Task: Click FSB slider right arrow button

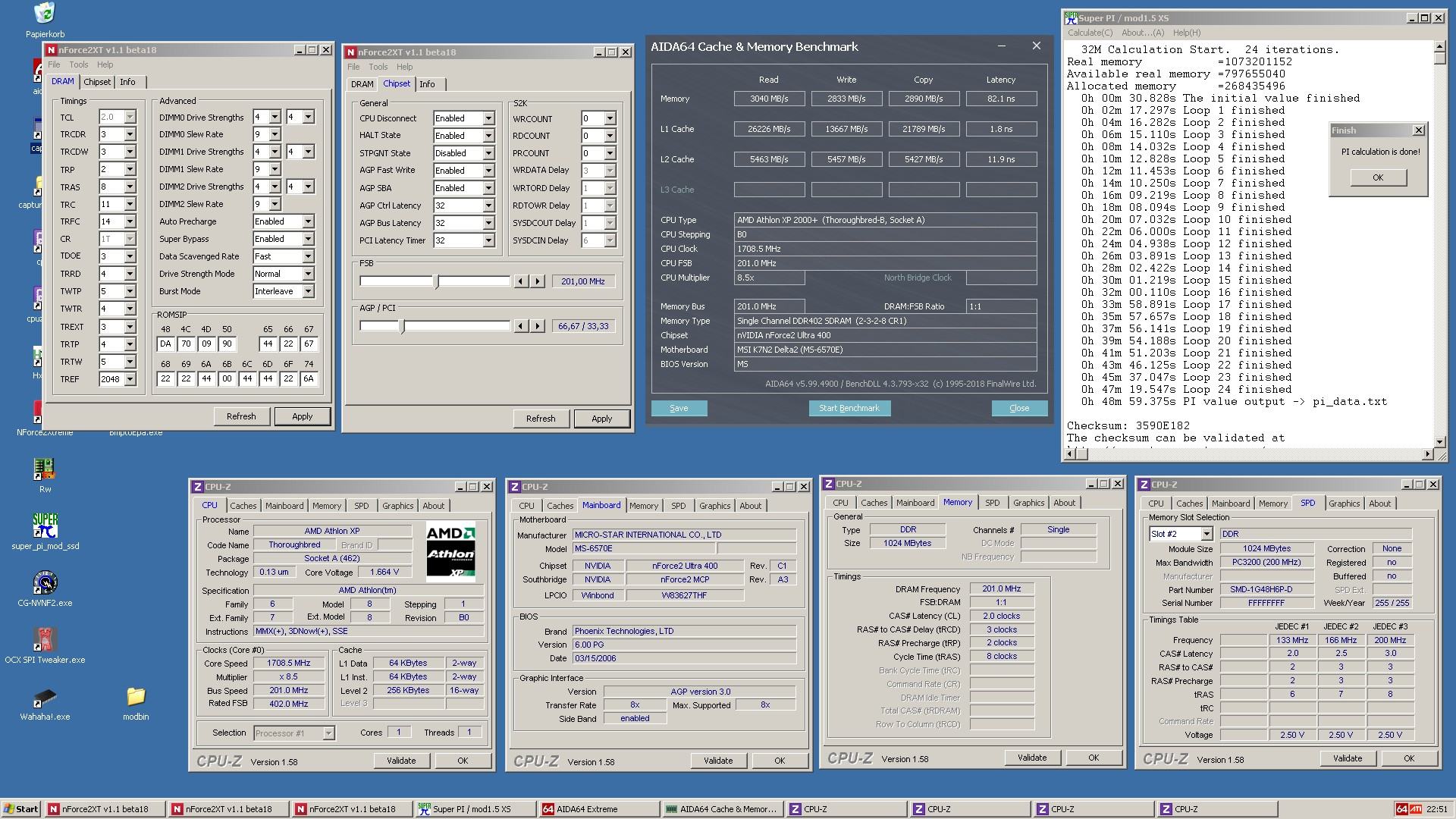Action: pos(538,281)
